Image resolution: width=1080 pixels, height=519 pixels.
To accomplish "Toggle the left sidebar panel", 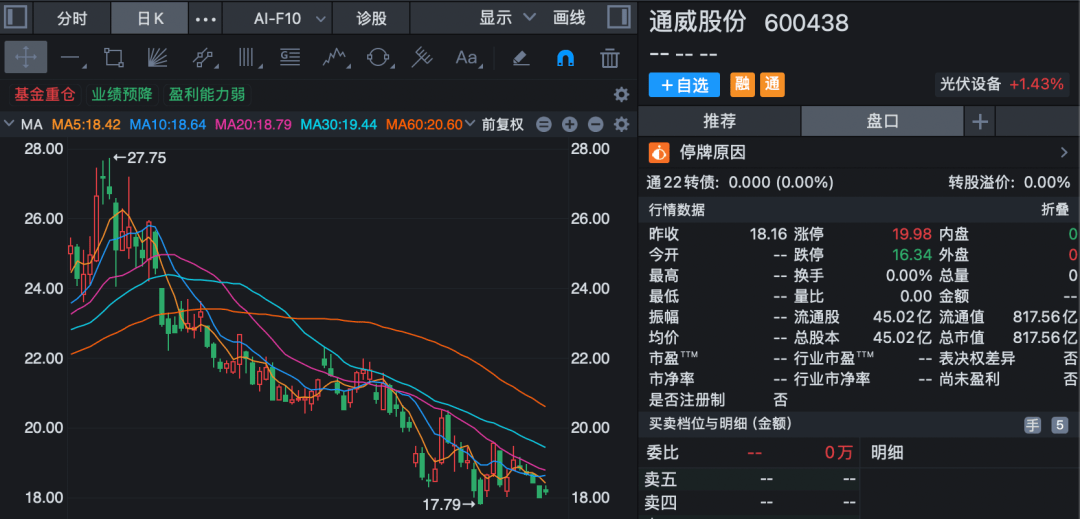I will click(x=17, y=18).
